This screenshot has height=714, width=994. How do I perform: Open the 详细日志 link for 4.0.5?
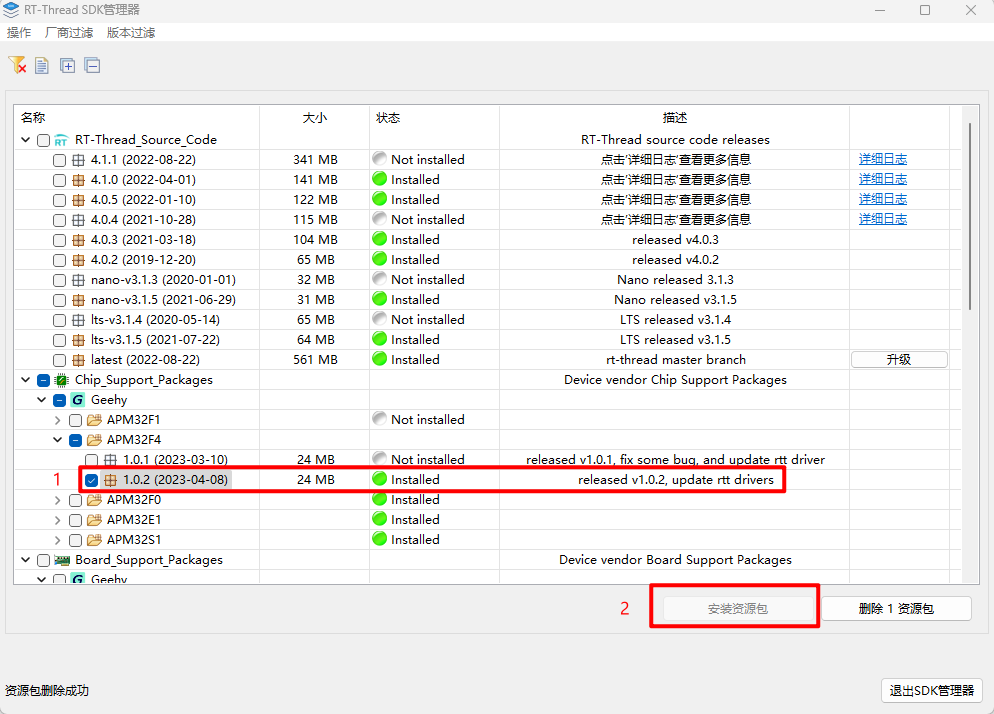pyautogui.click(x=882, y=199)
